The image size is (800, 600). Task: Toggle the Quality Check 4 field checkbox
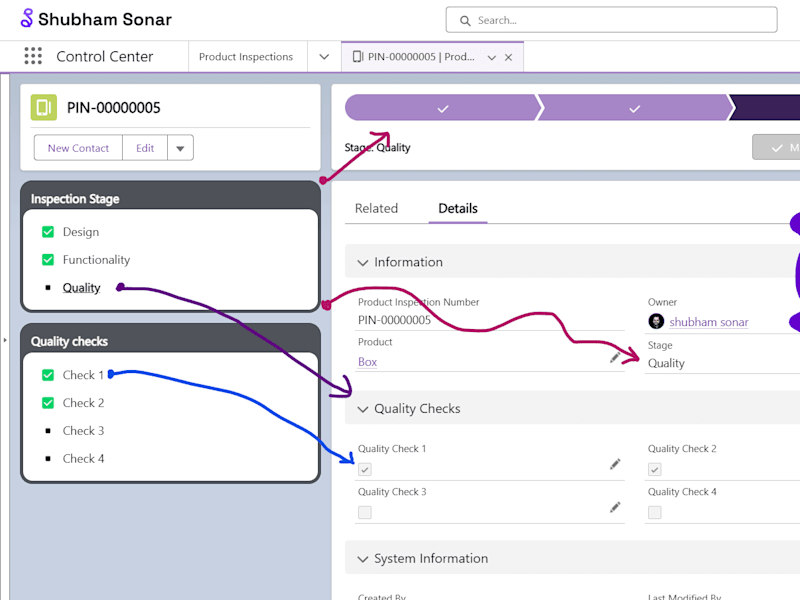click(x=655, y=512)
